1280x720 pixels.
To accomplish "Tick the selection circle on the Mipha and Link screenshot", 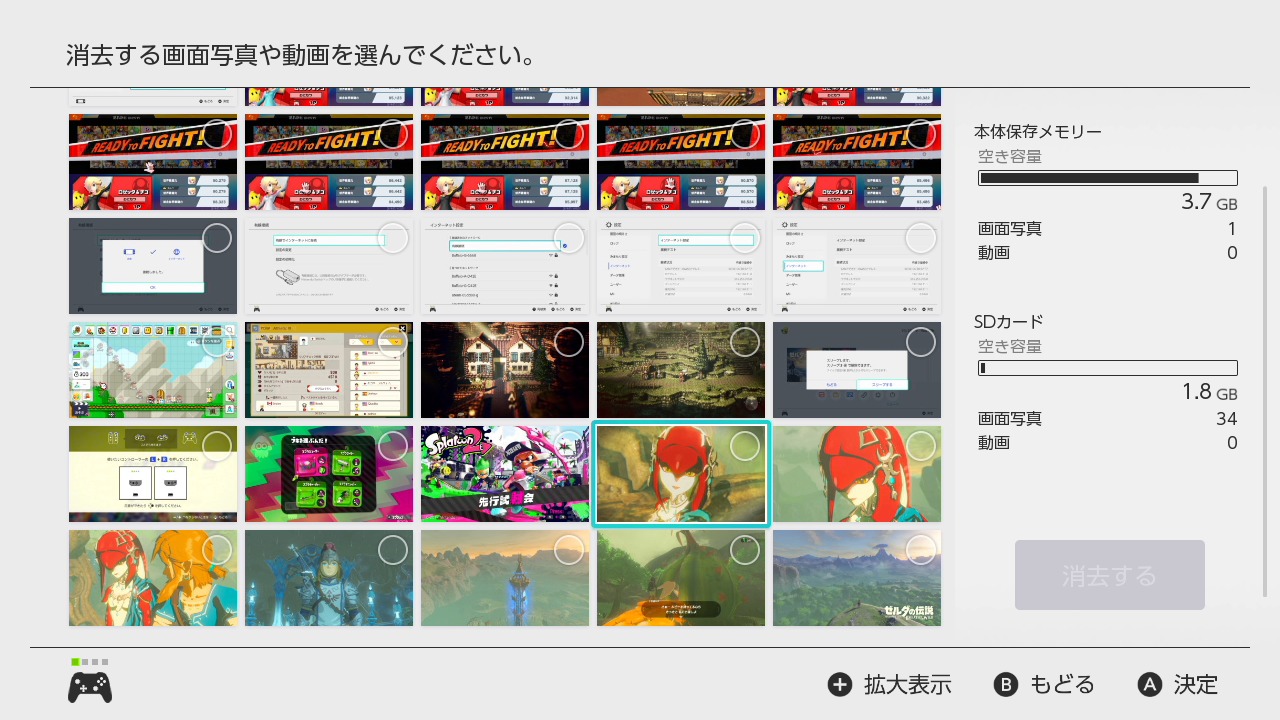I will click(217, 550).
